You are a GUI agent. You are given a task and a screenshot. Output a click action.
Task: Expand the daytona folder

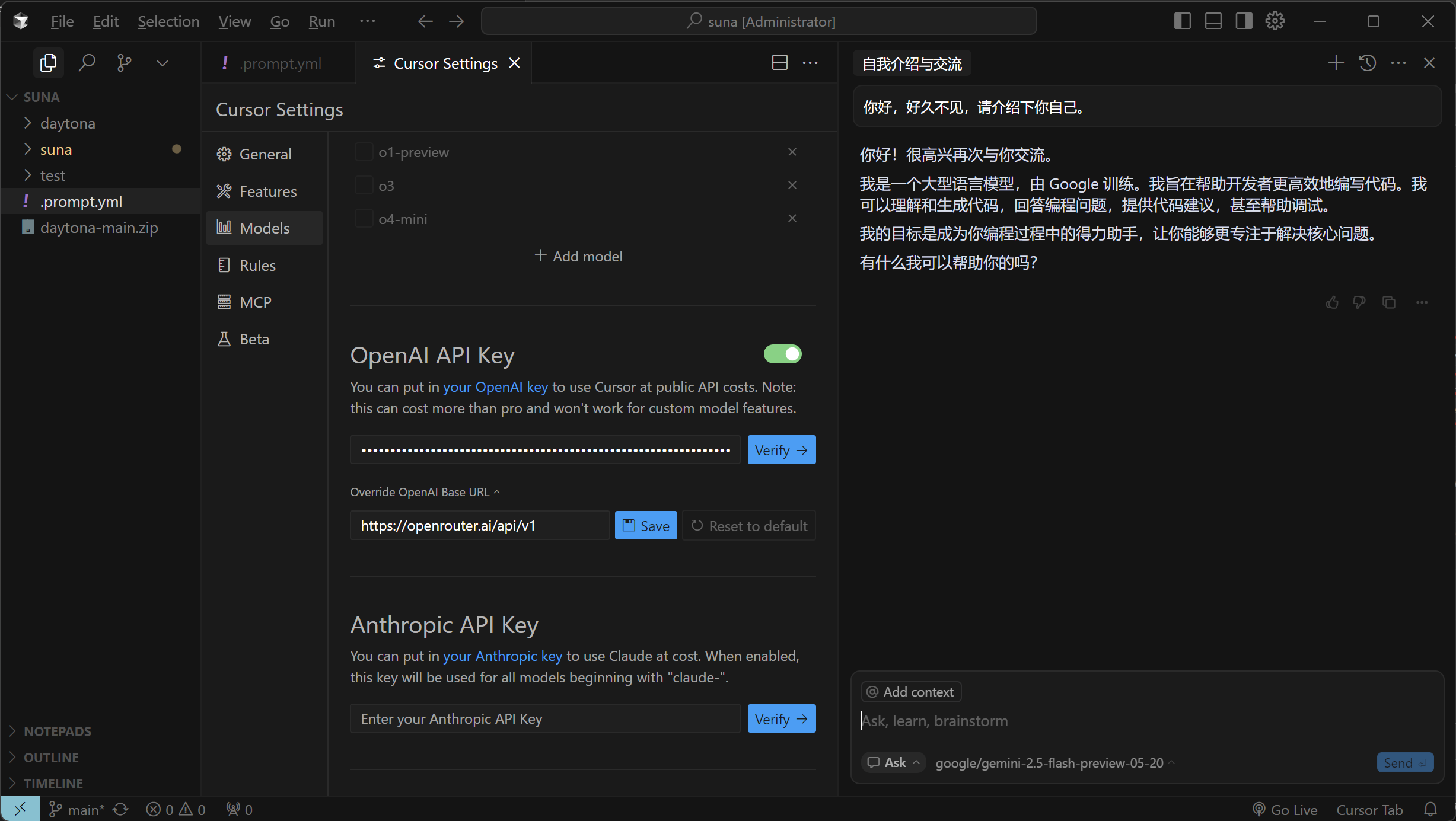68,123
